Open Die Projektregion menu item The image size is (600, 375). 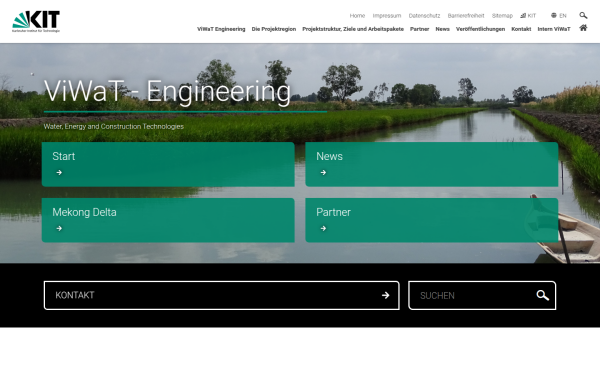[274, 29]
